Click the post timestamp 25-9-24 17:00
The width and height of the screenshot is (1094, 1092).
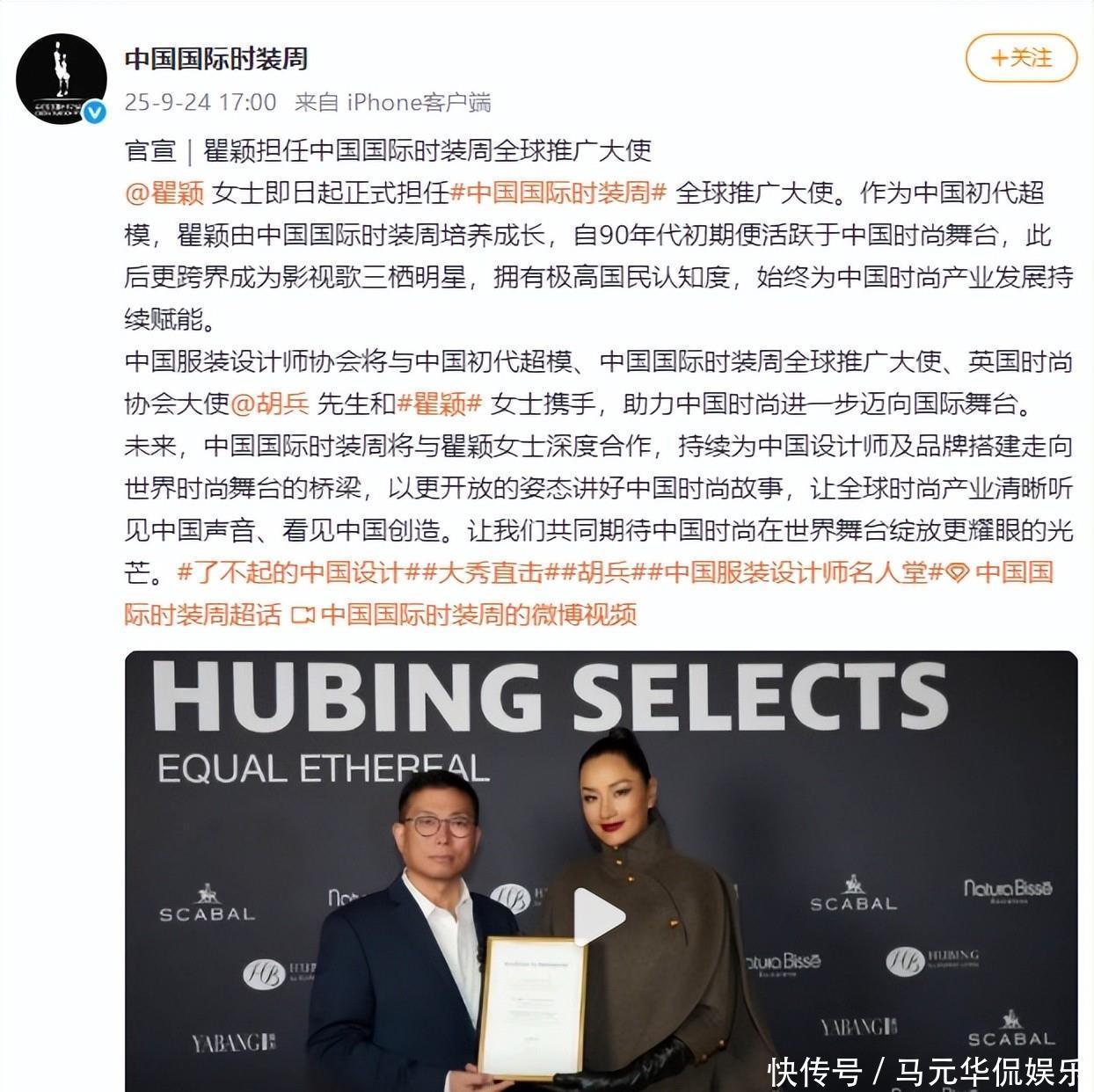[x=201, y=102]
